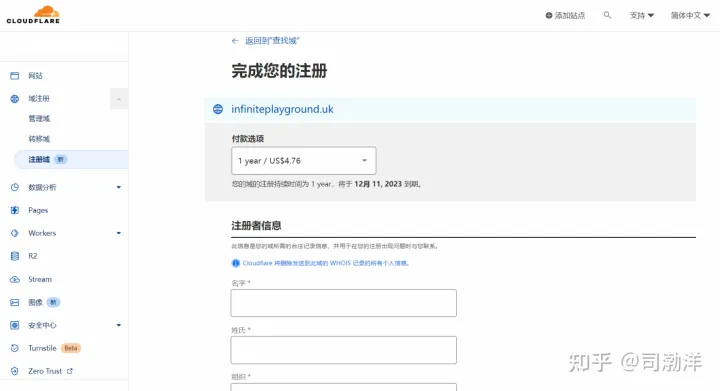720x391 pixels.
Task: Click the 名字 input field
Action: point(343,303)
